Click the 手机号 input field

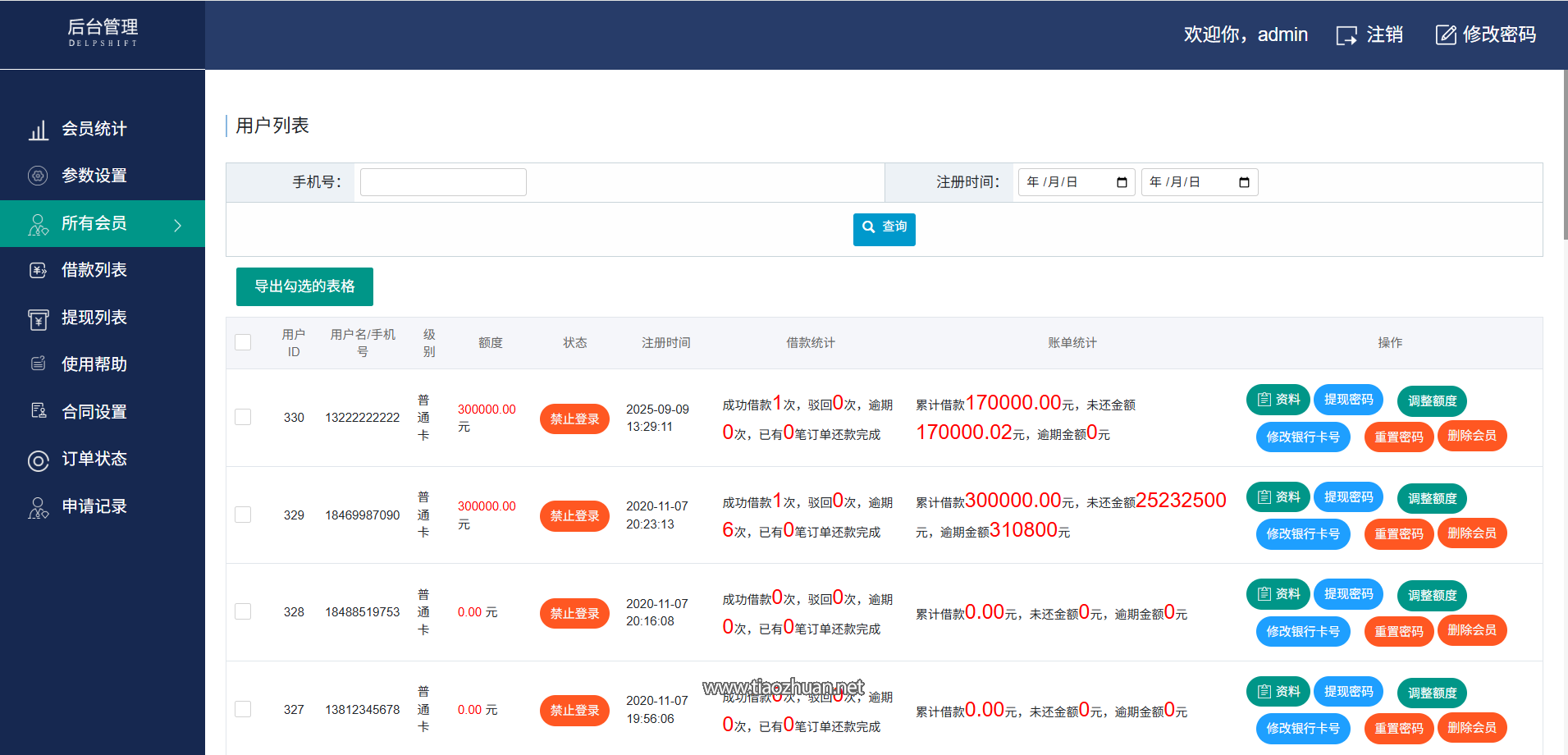[x=442, y=181]
